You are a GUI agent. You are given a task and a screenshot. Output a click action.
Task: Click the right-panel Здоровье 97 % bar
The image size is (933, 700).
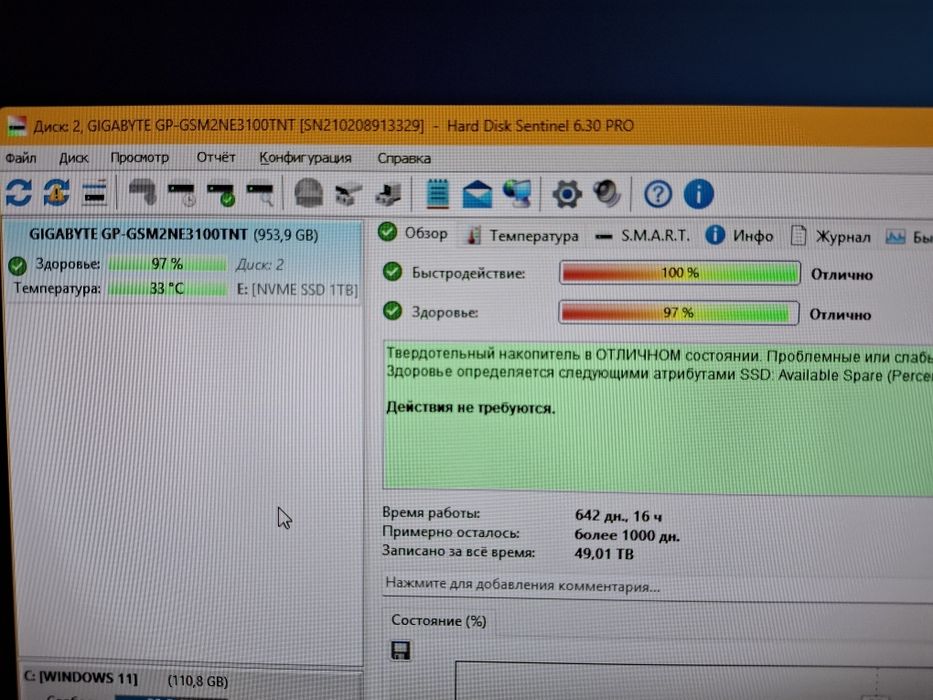(678, 312)
